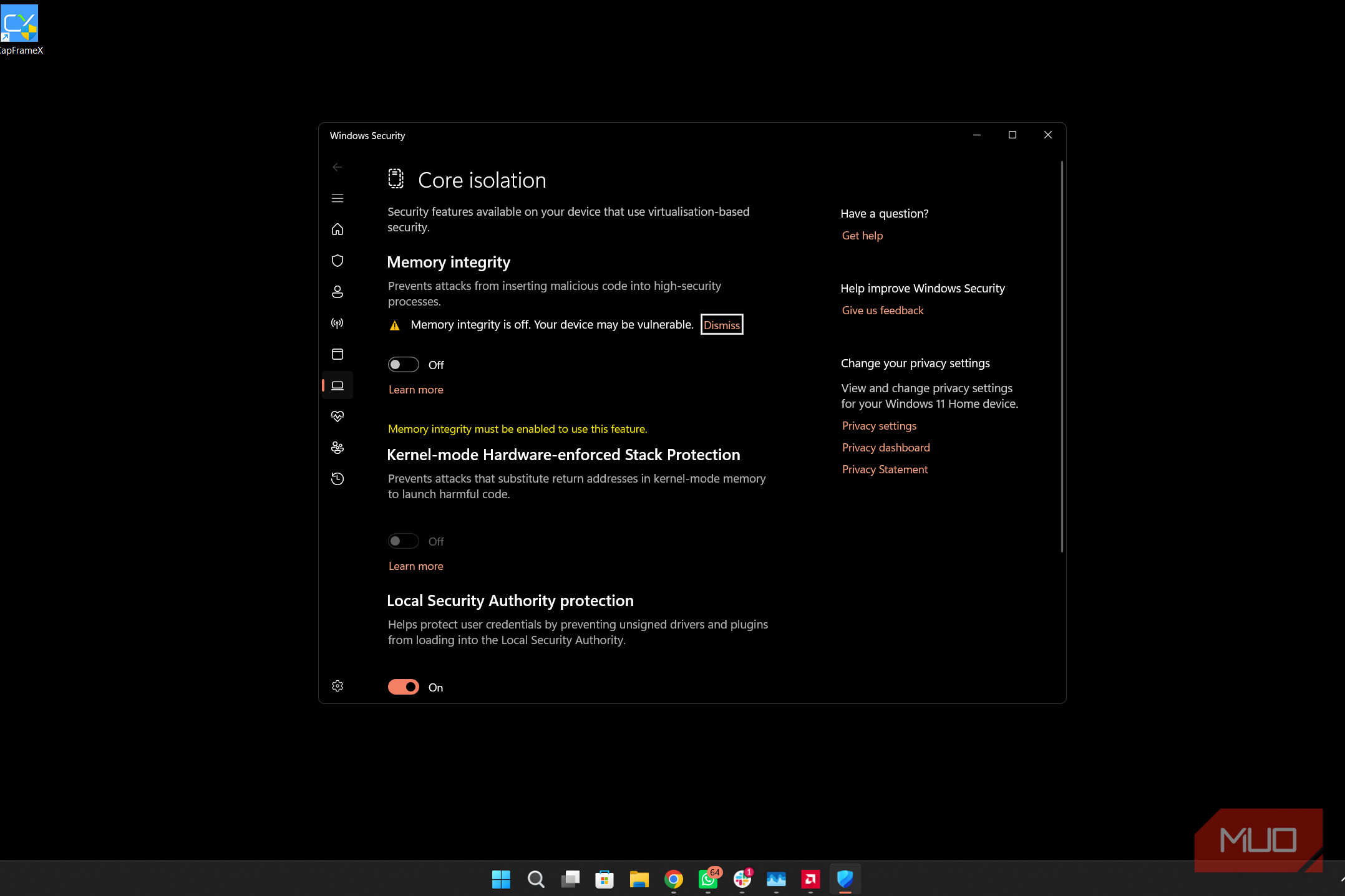Viewport: 1345px width, 896px height.
Task: Open Privacy settings link
Action: [x=879, y=426]
